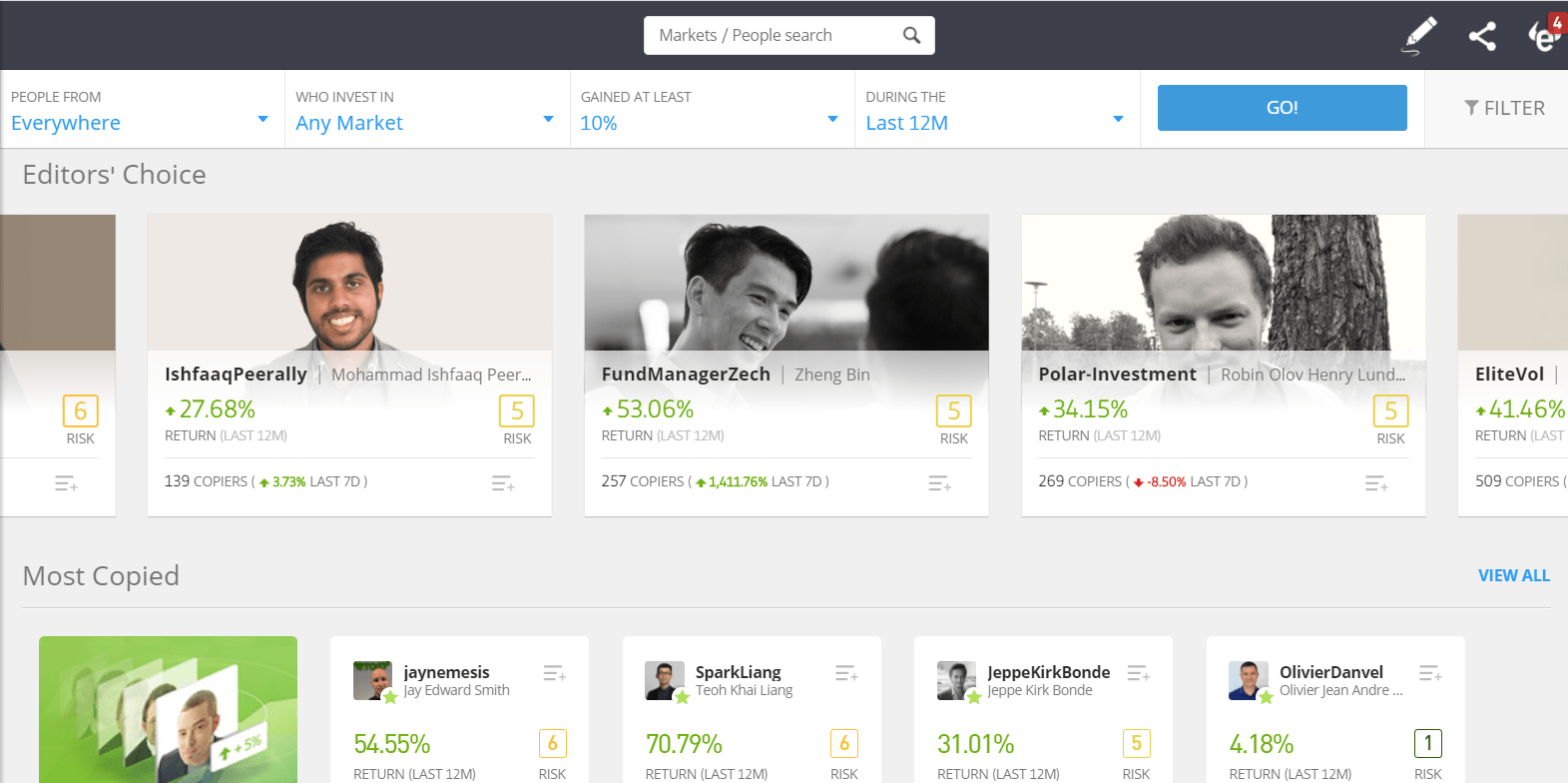1568x783 pixels.
Task: Open jaynemesis profile name
Action: [446, 672]
